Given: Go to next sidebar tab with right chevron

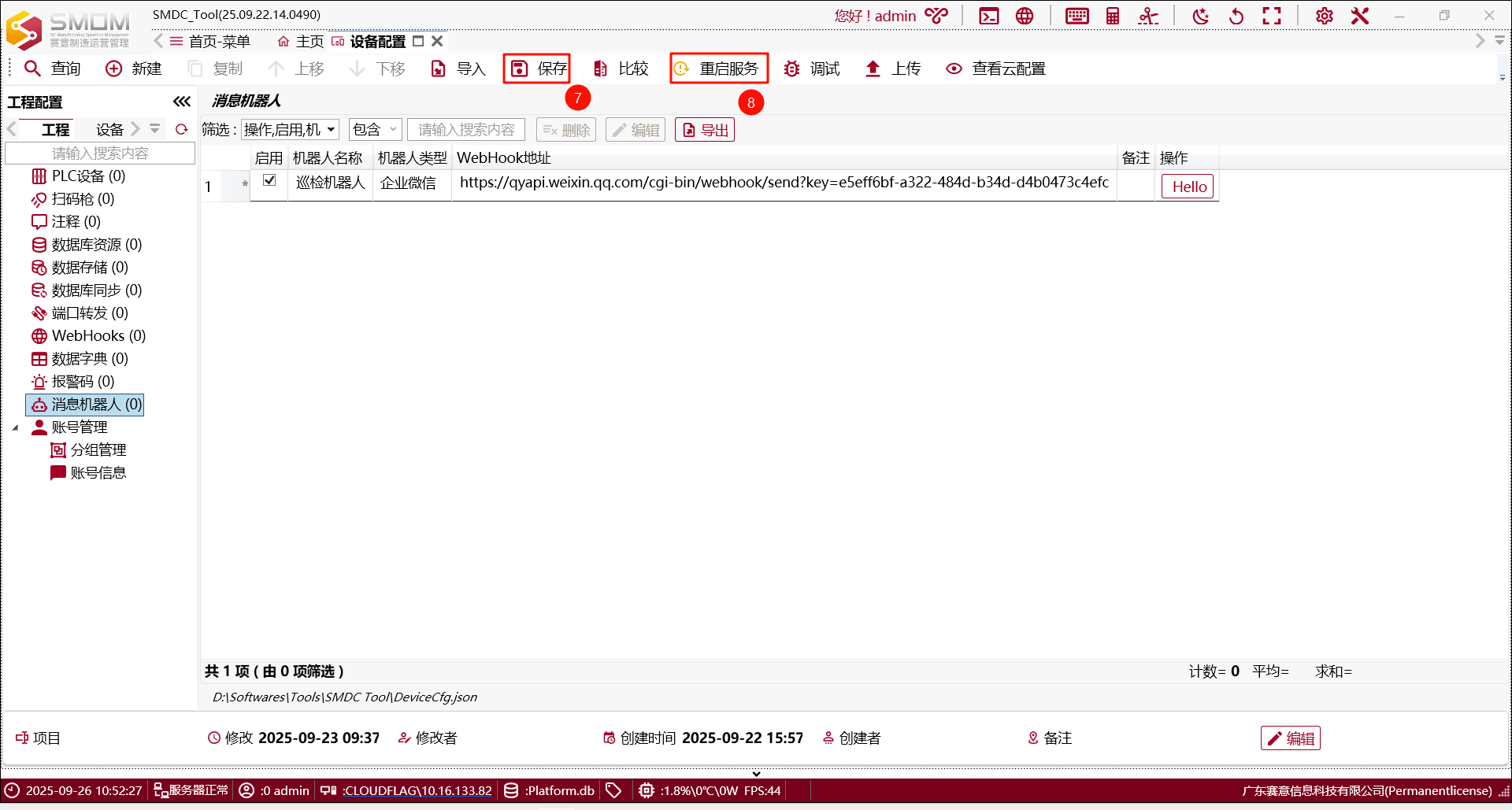Looking at the screenshot, I should coord(135,128).
